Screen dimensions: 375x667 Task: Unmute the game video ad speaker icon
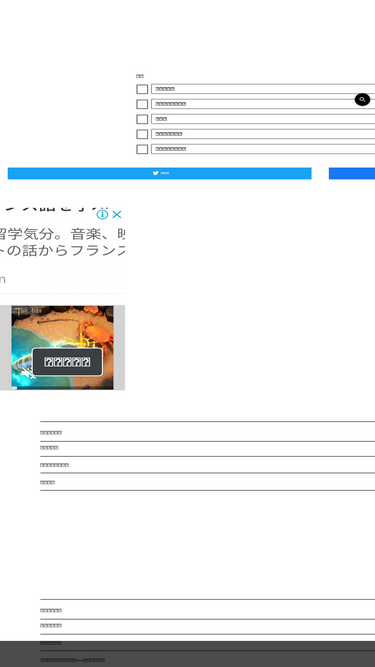coord(28,374)
